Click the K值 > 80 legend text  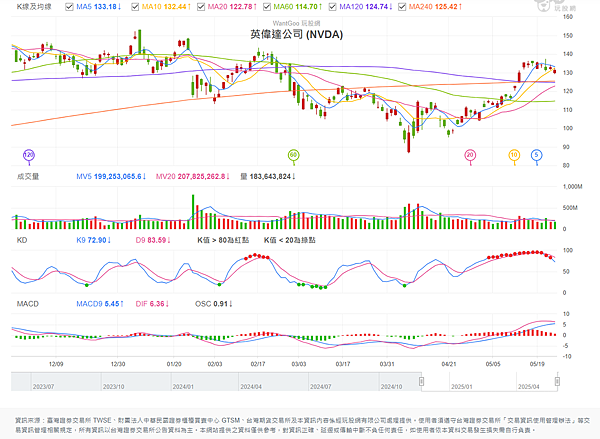223,240
